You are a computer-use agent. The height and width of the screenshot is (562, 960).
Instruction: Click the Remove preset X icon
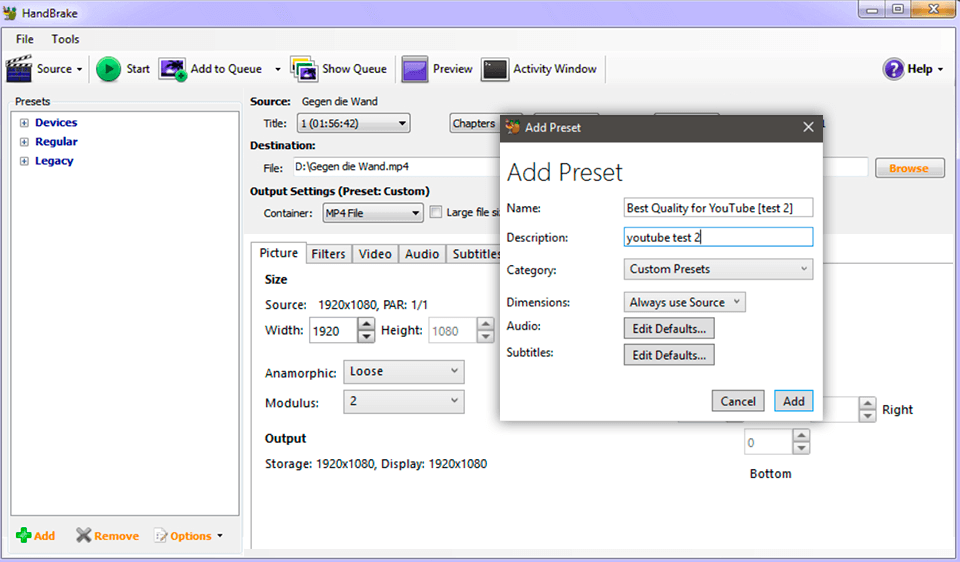tap(83, 536)
